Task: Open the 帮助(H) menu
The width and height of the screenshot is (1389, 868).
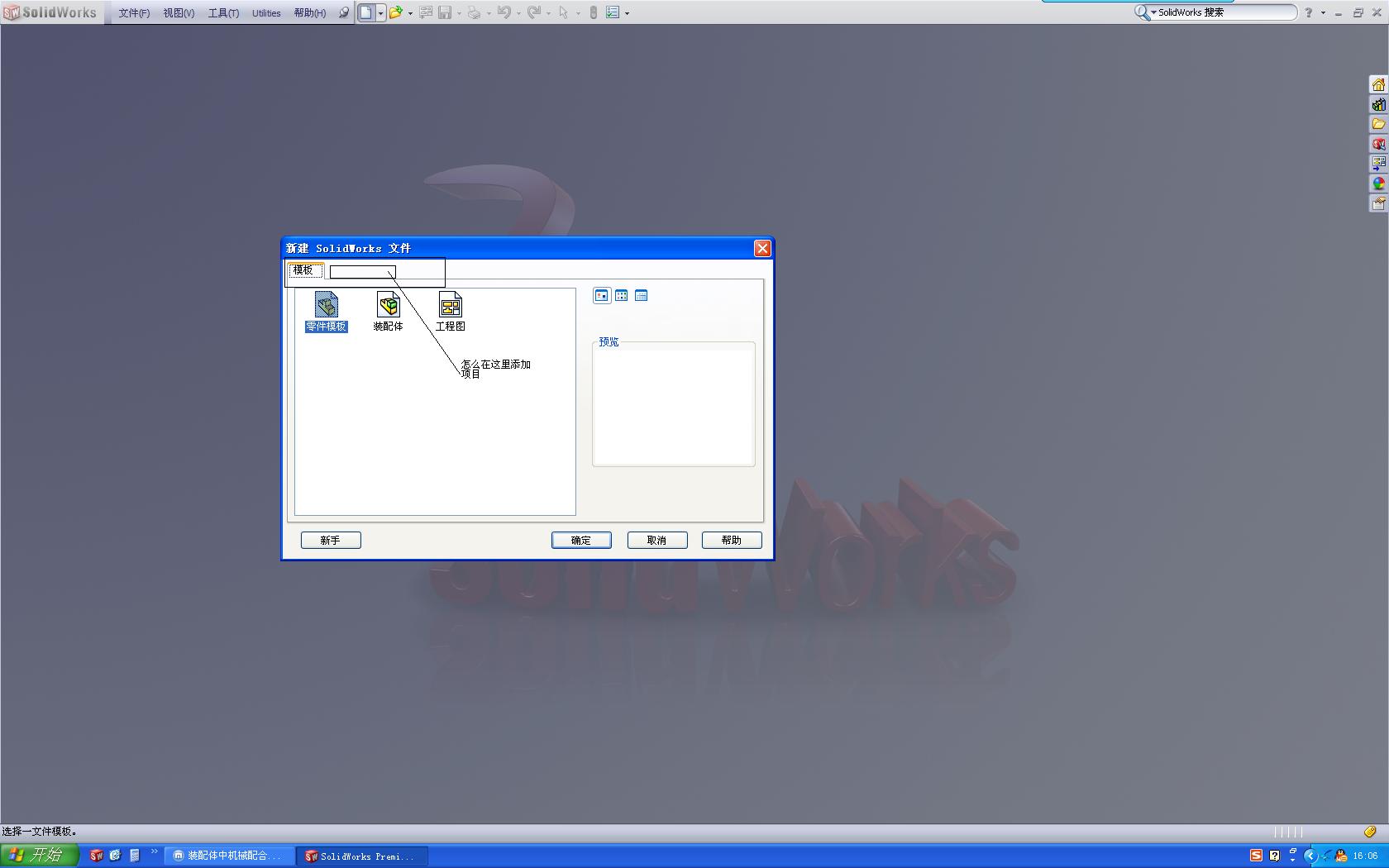Action: (310, 13)
